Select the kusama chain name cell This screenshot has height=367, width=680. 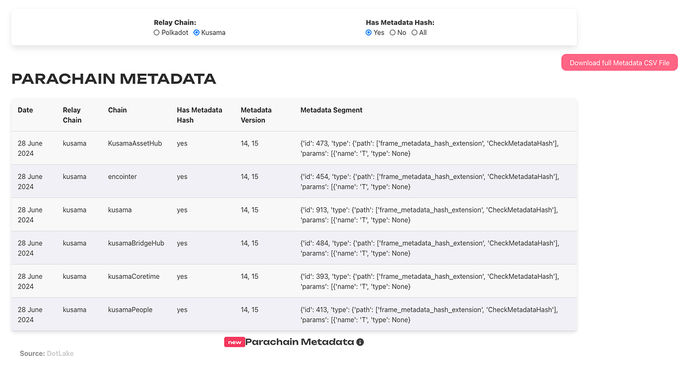tap(120, 210)
